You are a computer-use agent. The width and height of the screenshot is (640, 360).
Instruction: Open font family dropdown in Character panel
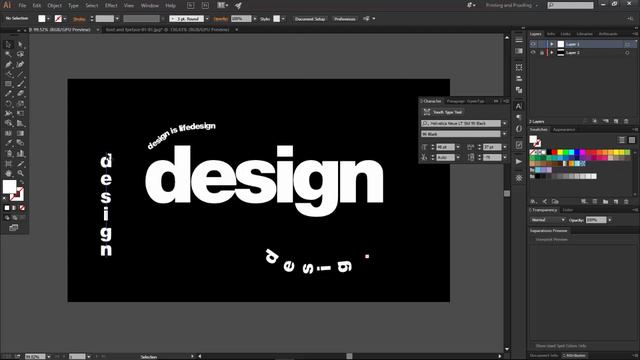click(504, 123)
